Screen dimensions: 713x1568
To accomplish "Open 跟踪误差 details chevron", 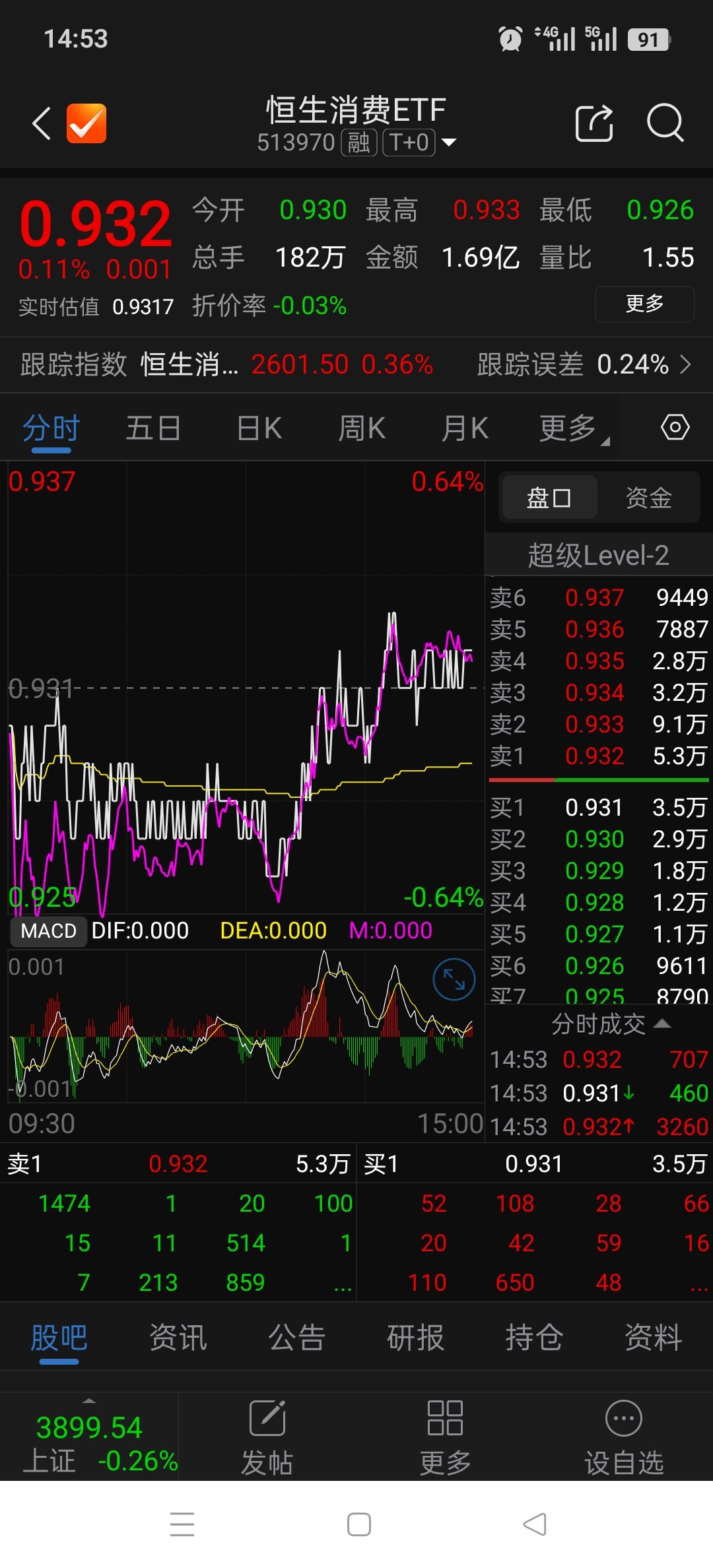I will tap(686, 364).
